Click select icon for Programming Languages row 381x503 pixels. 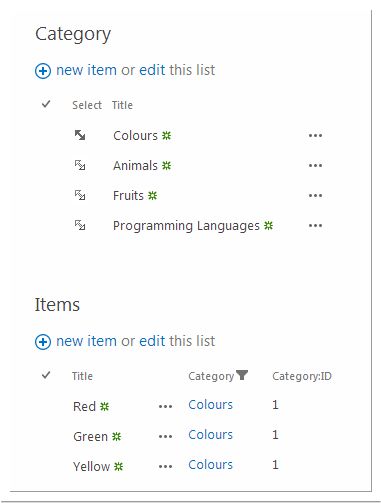pos(80,225)
